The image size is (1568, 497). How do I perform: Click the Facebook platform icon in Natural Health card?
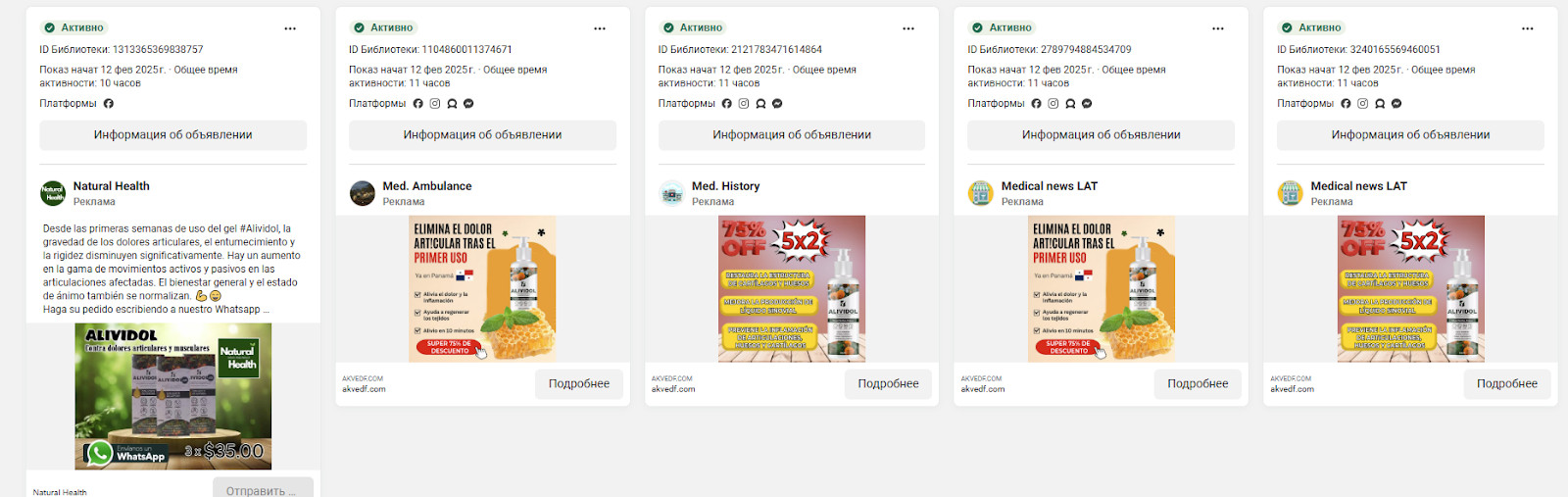[x=109, y=103]
